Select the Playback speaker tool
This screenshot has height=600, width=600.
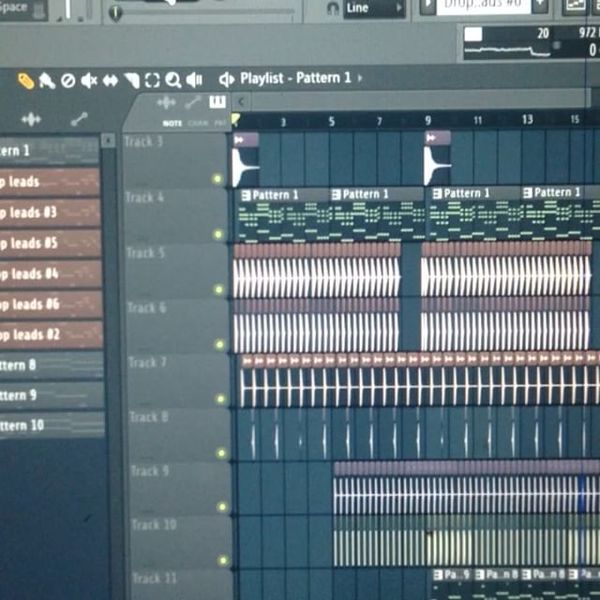pyautogui.click(x=194, y=80)
